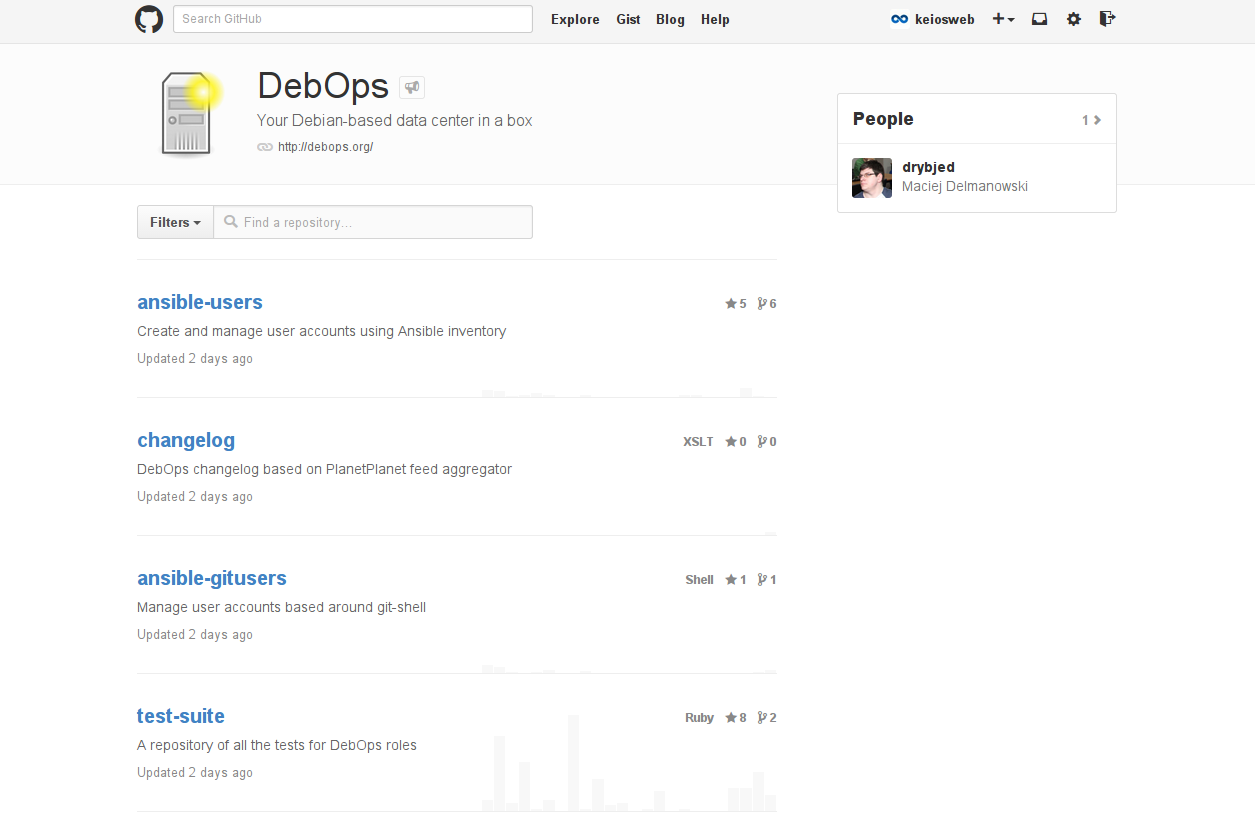Open the create new plus menu

[x=1003, y=19]
